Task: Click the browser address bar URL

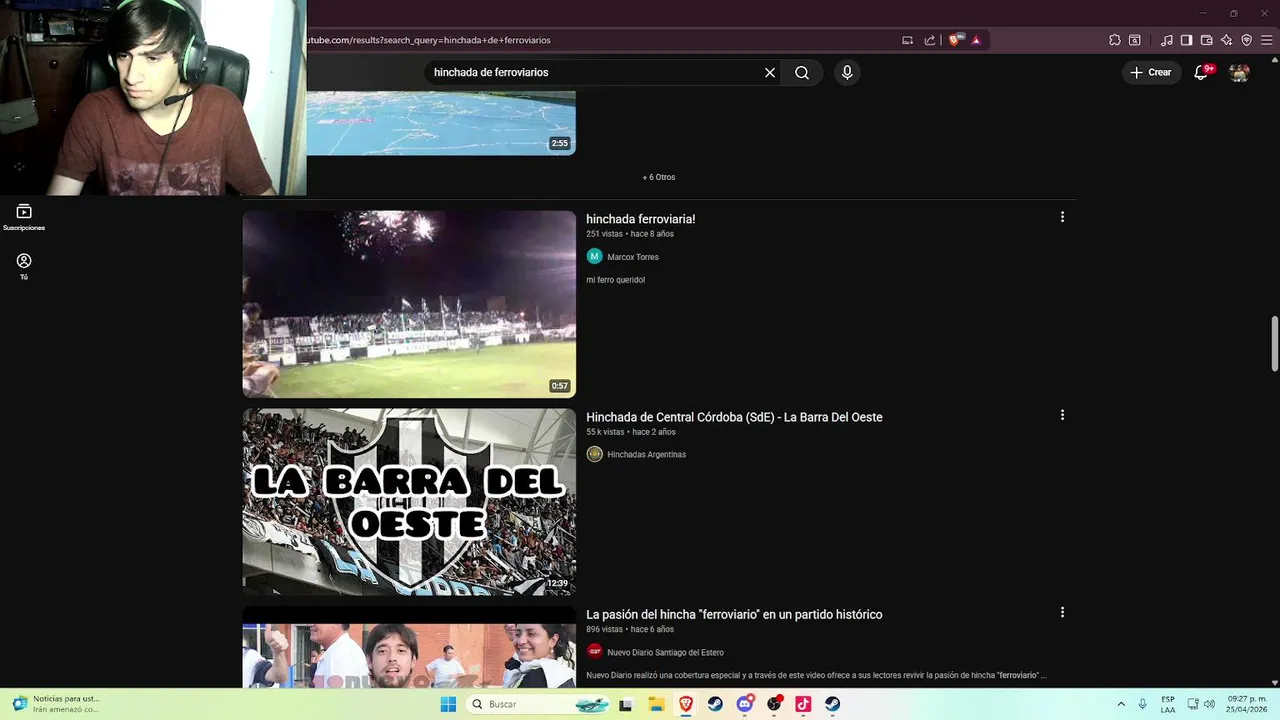Action: pos(430,40)
